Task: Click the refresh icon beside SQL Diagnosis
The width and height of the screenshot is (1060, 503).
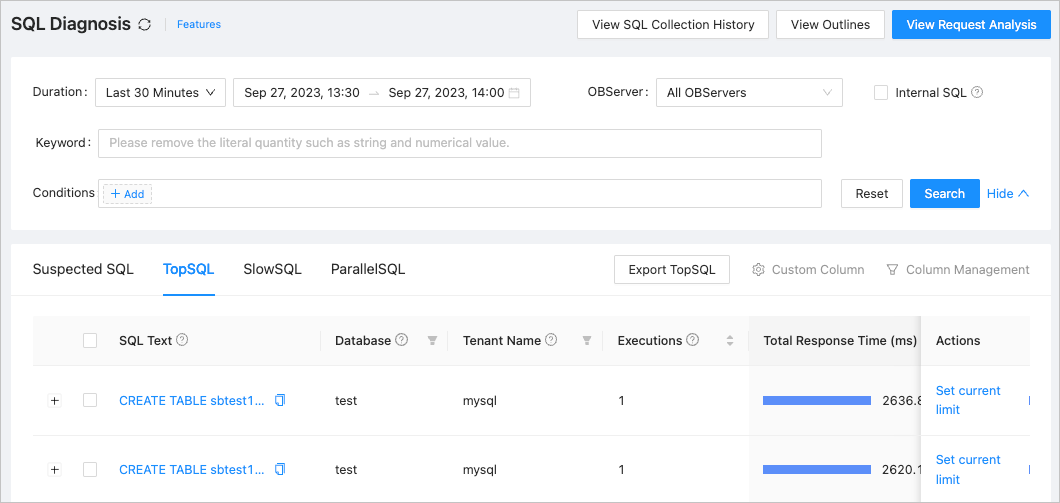Action: click(145, 25)
